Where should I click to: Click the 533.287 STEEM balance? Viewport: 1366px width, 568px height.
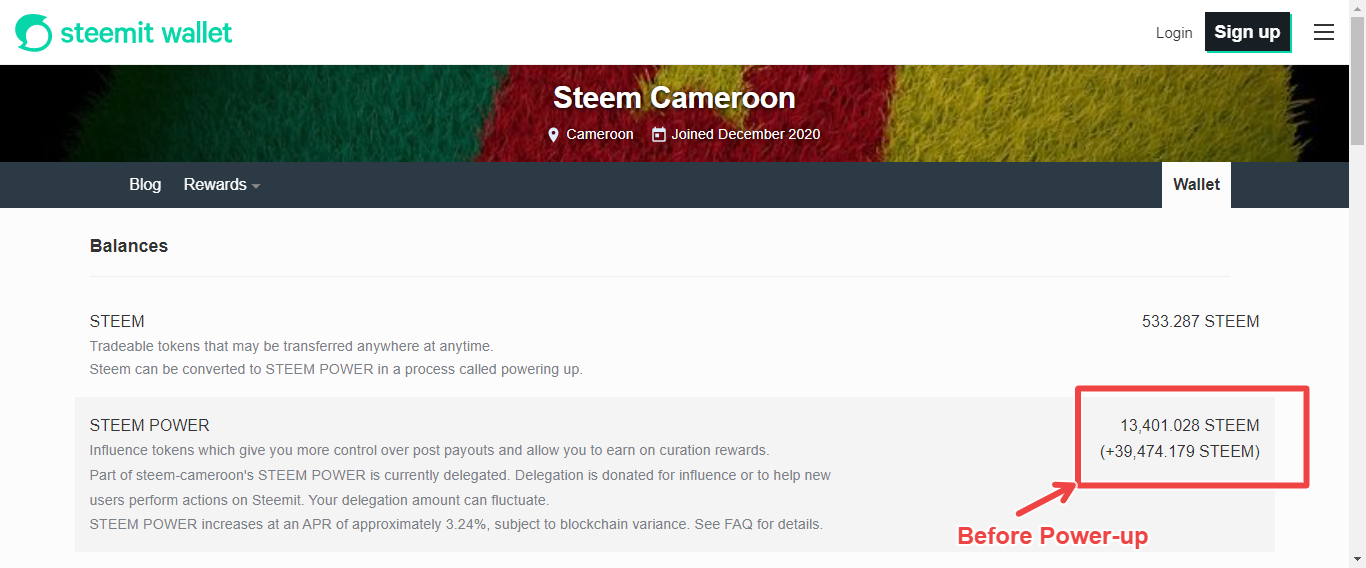[1200, 322]
